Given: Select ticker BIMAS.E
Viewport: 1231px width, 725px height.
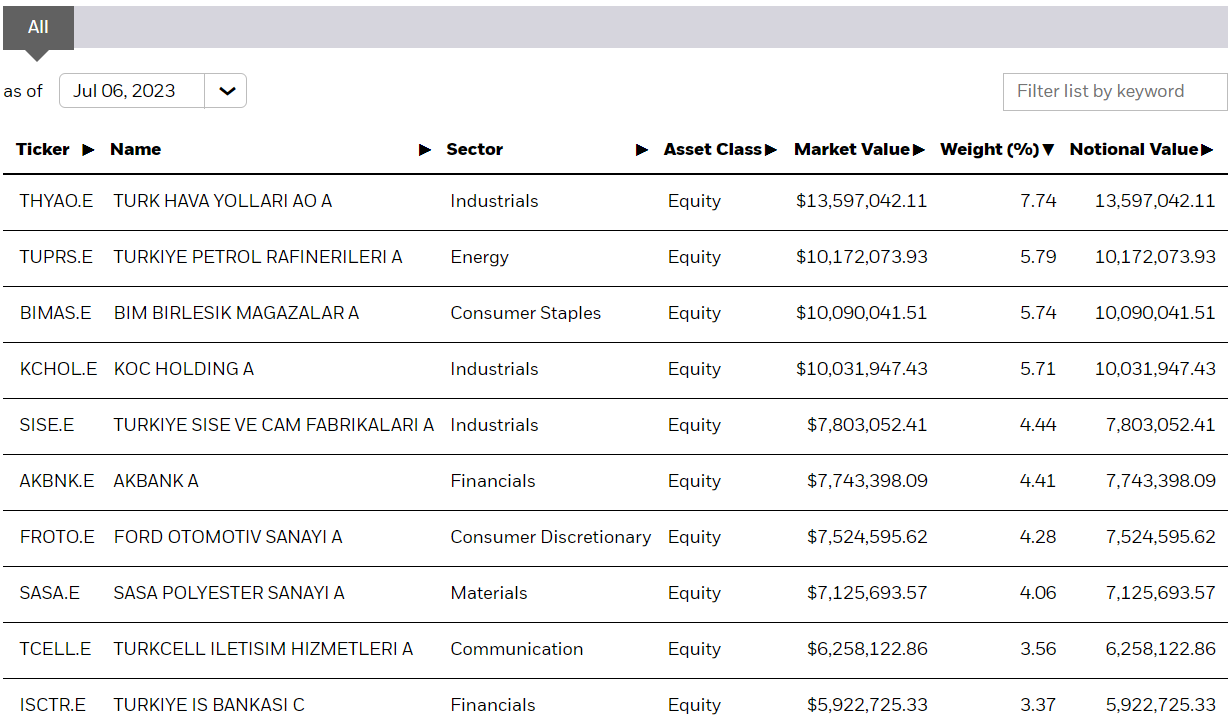Looking at the screenshot, I should coord(55,313).
